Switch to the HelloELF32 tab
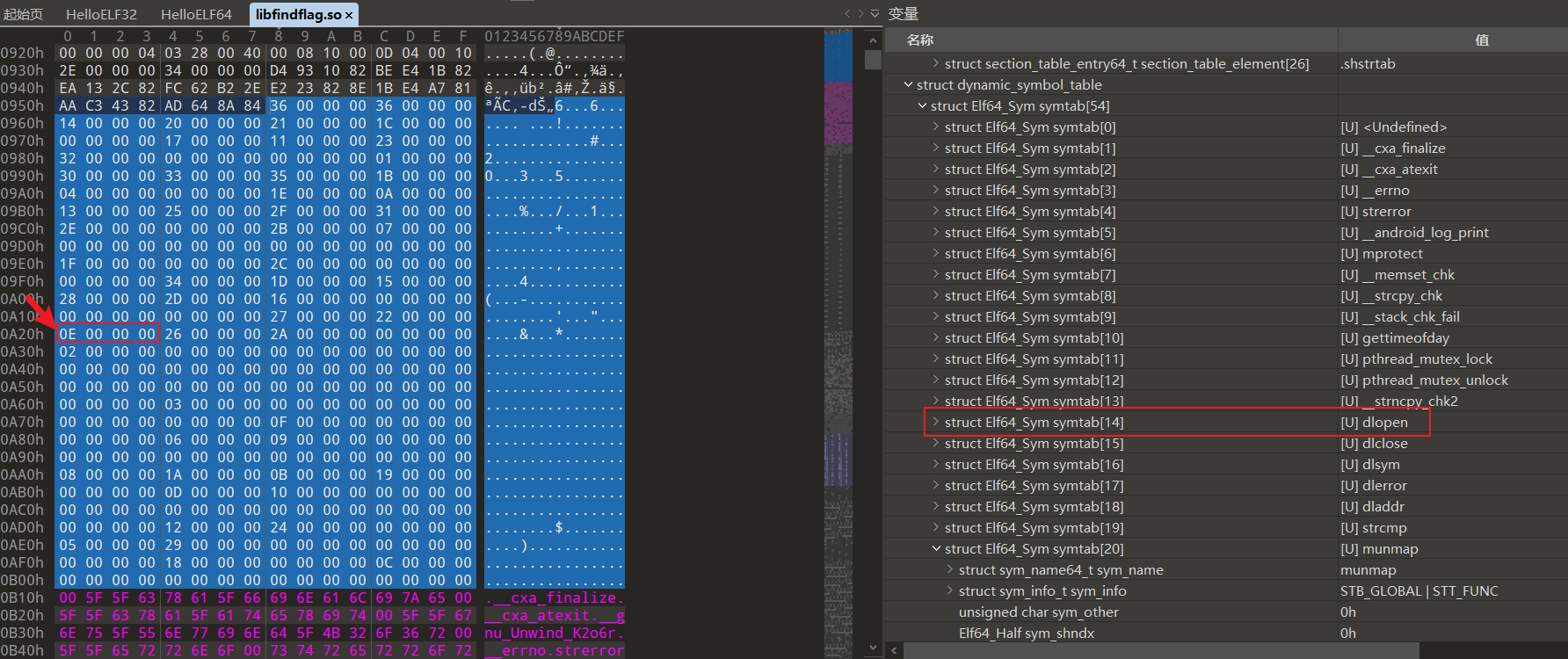Viewport: 1568px width, 659px height. pos(102,14)
